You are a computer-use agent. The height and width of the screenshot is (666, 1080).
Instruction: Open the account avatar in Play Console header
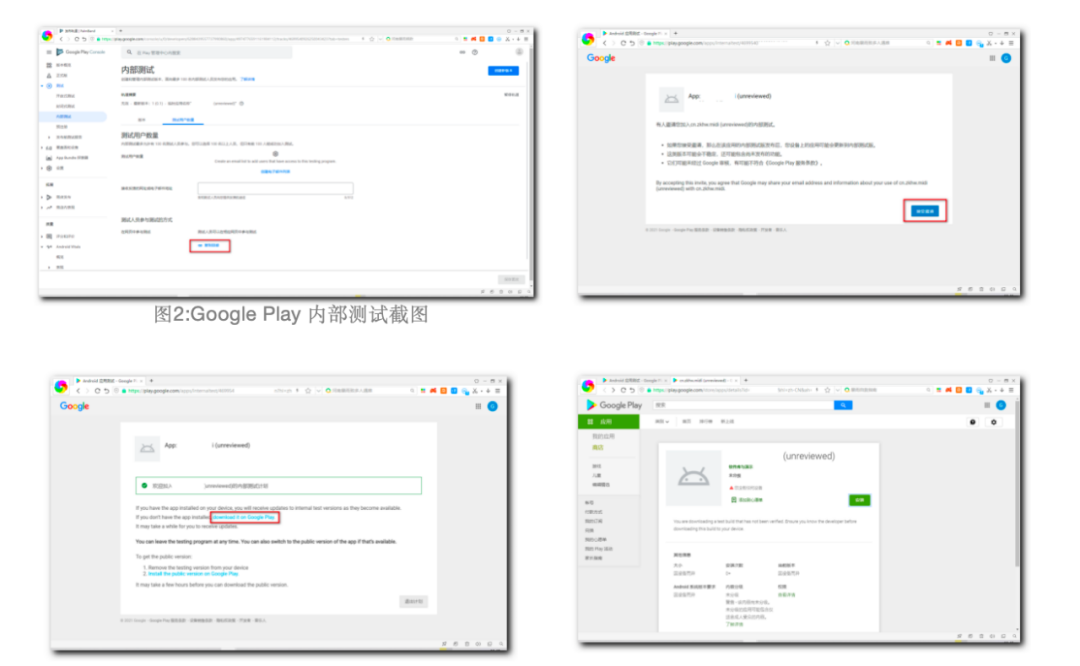click(519, 52)
